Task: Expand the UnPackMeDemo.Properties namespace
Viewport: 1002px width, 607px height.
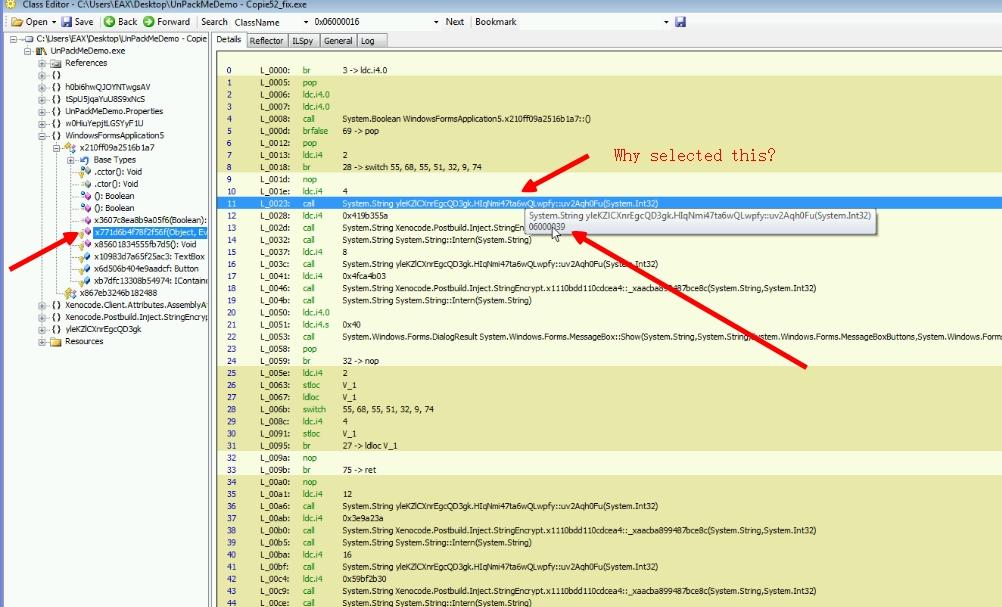Action: point(42,111)
